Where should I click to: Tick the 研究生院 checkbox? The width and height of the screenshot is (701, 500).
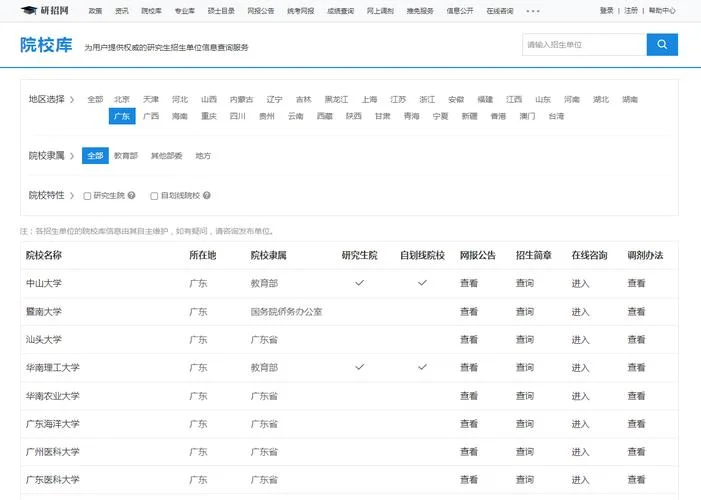coord(87,196)
